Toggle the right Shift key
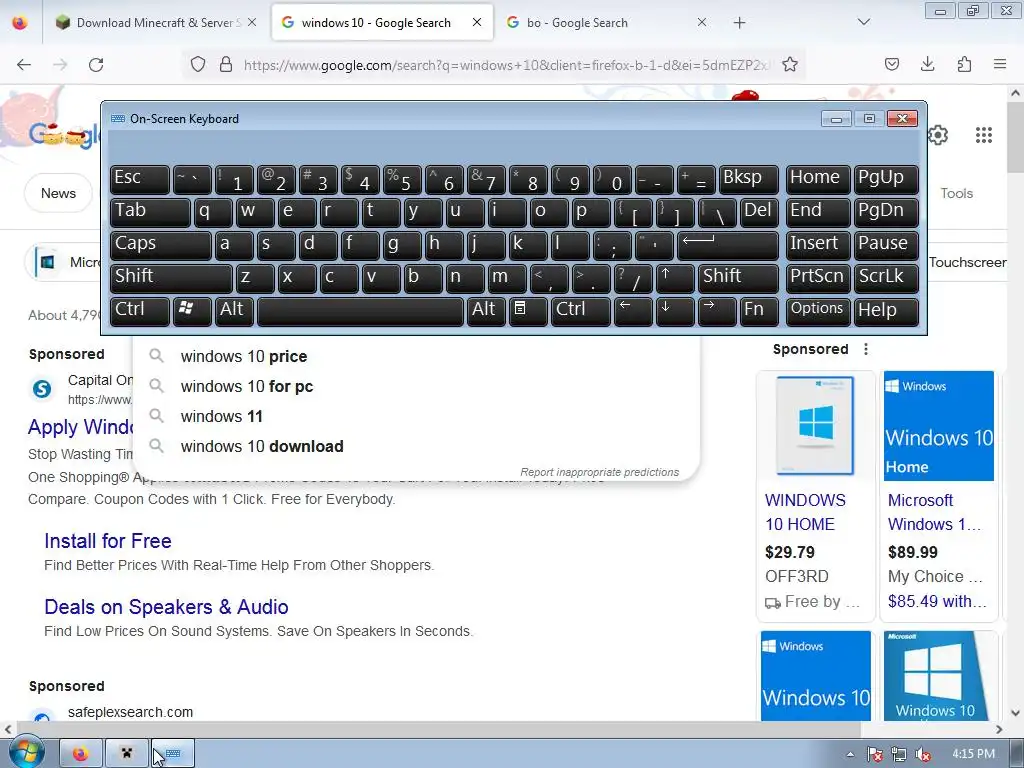The image size is (1024, 768). point(739,277)
